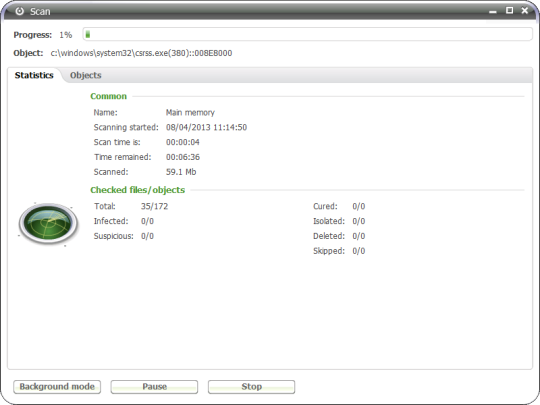Click the scan progress bar
Viewport: 540px width, 405px height.
pyautogui.click(x=308, y=34)
